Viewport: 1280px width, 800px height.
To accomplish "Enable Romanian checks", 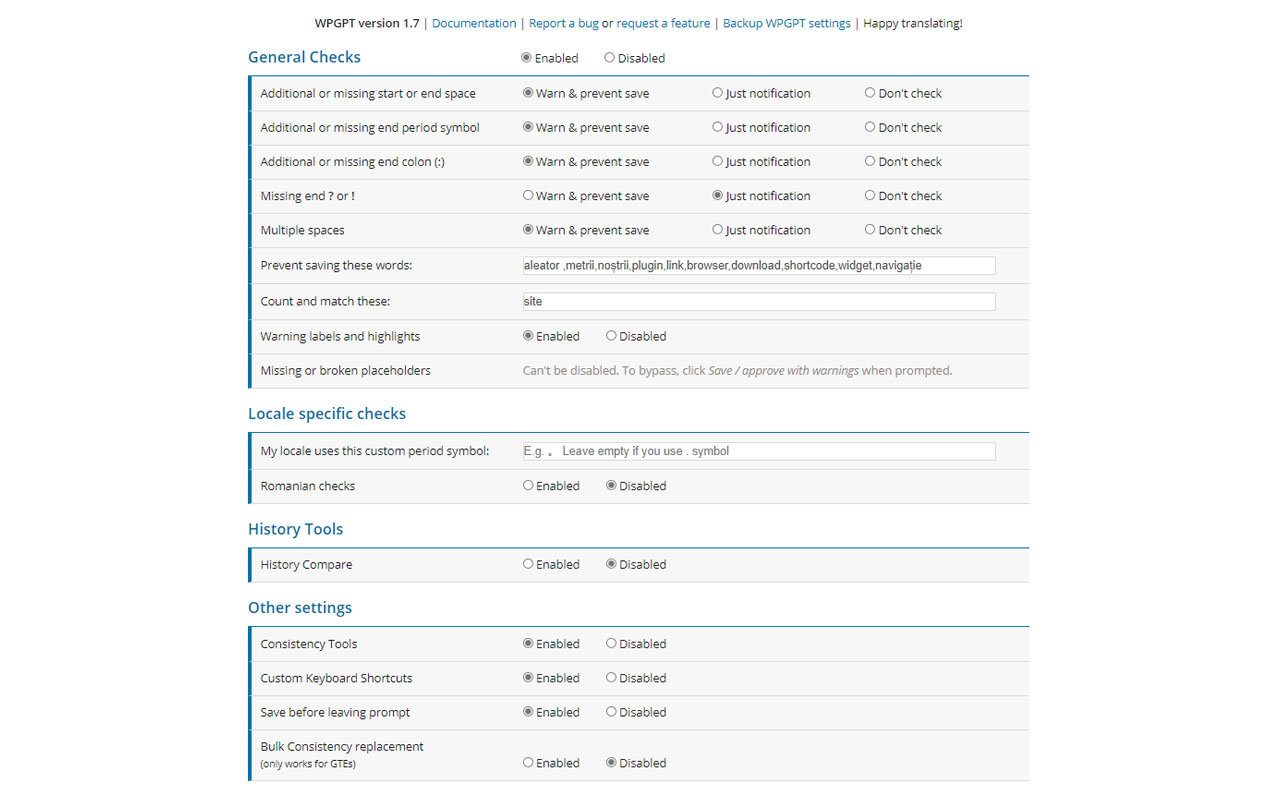I will click(528, 485).
